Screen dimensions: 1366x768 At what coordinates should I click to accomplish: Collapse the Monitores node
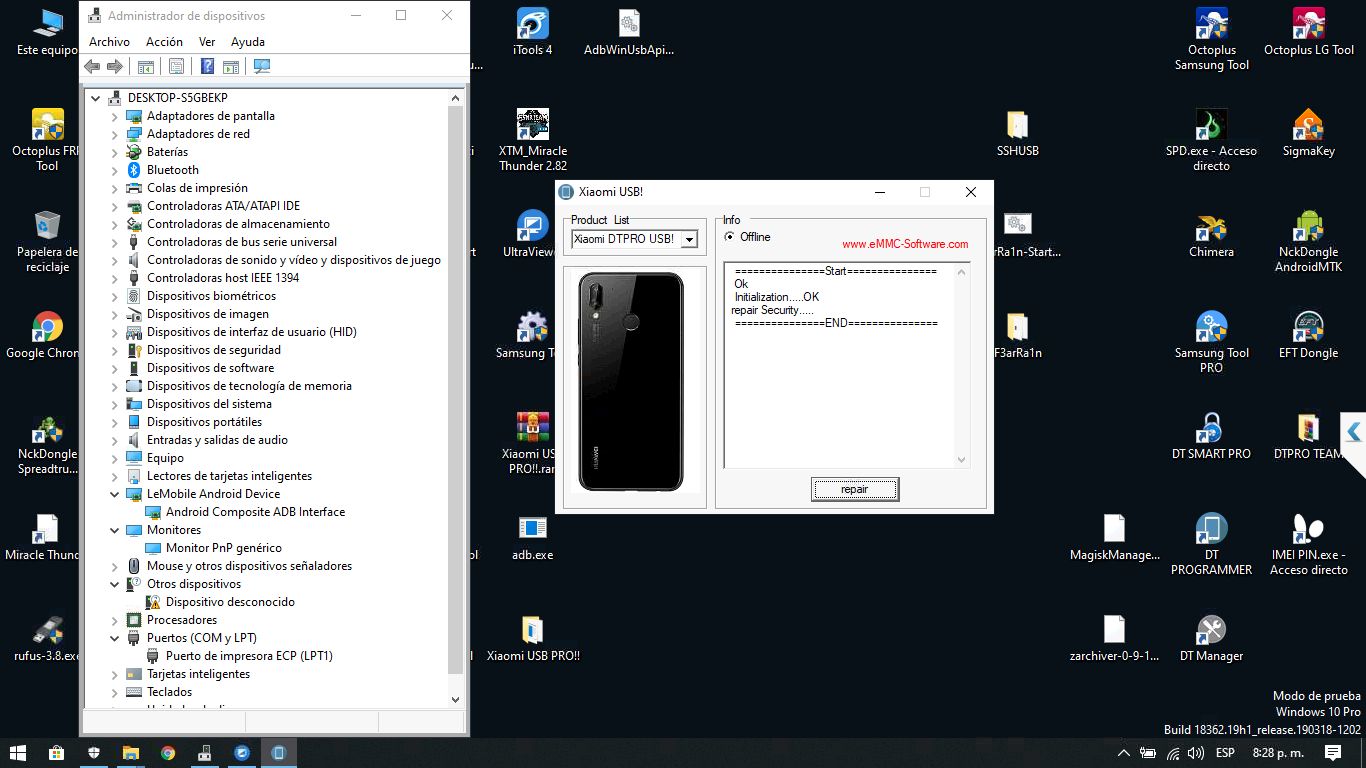coord(115,530)
